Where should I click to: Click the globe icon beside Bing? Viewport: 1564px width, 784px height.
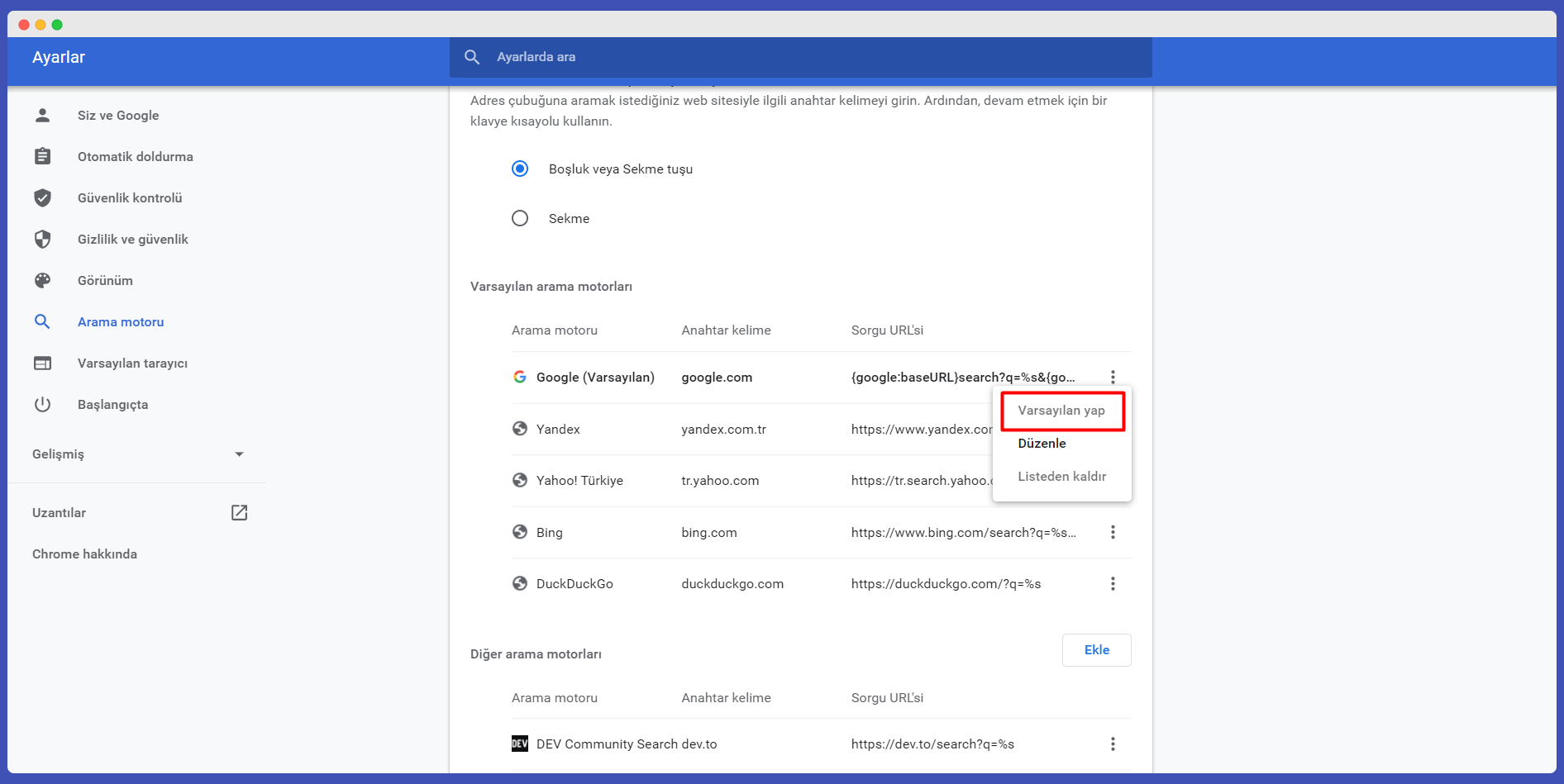520,531
